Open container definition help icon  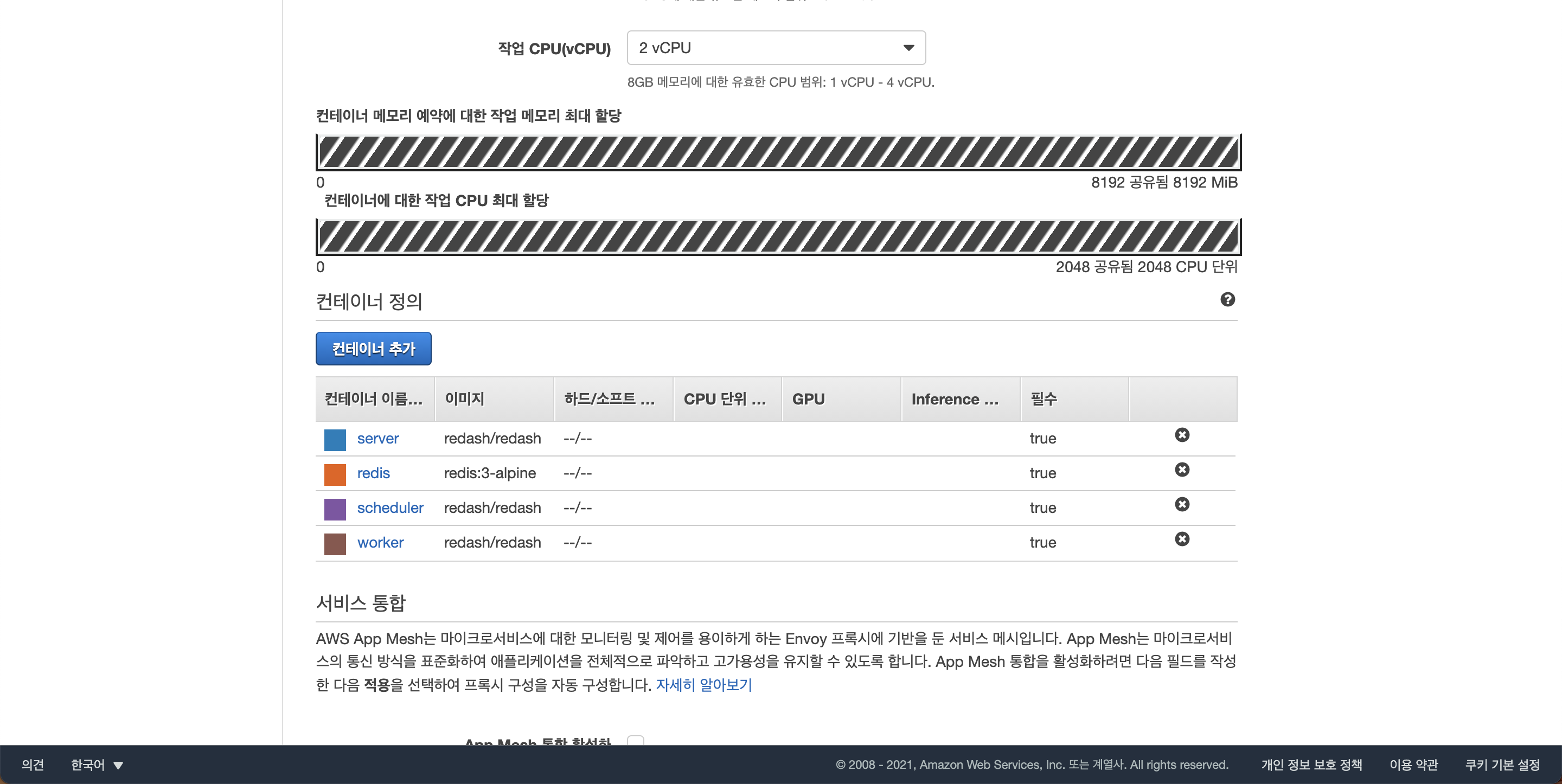[1227, 299]
